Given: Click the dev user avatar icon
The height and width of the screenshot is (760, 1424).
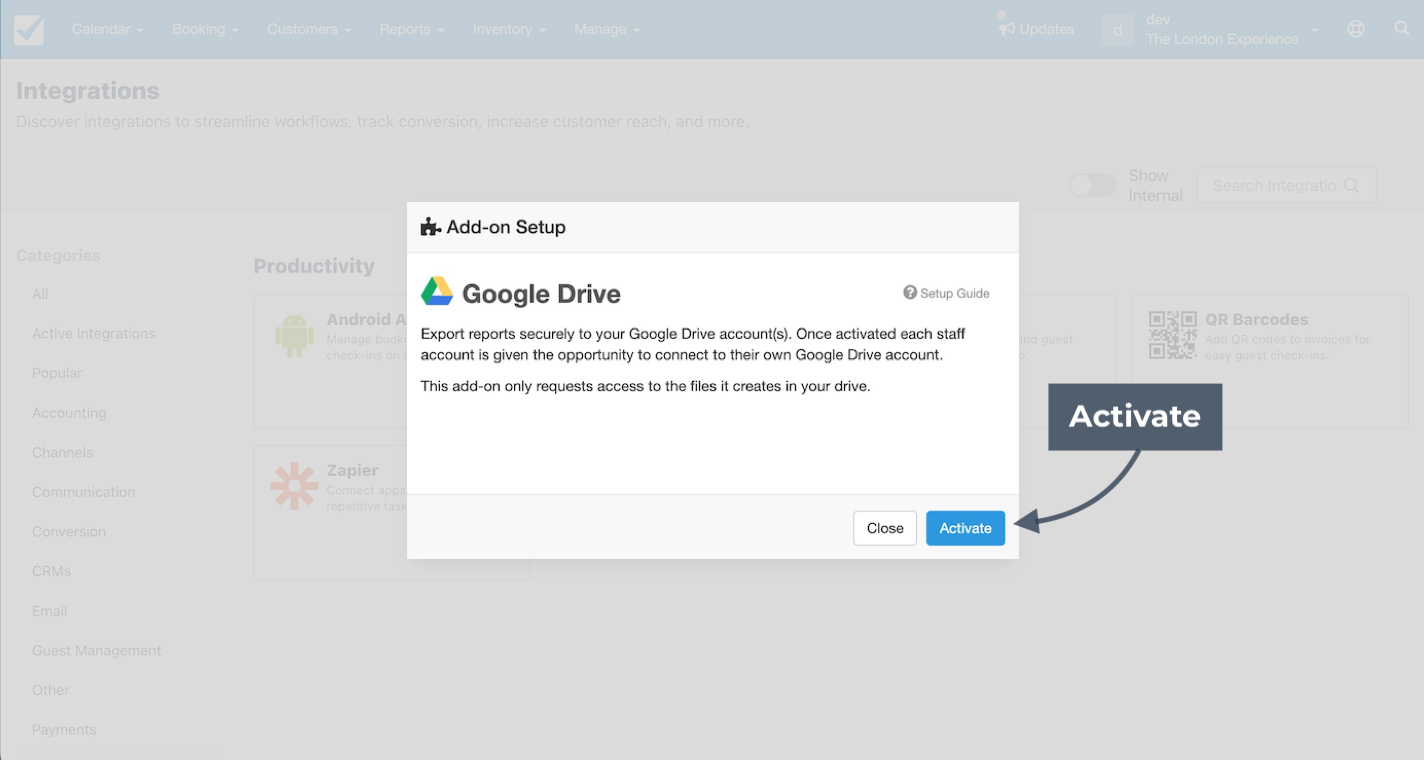Looking at the screenshot, I should [x=1118, y=30].
